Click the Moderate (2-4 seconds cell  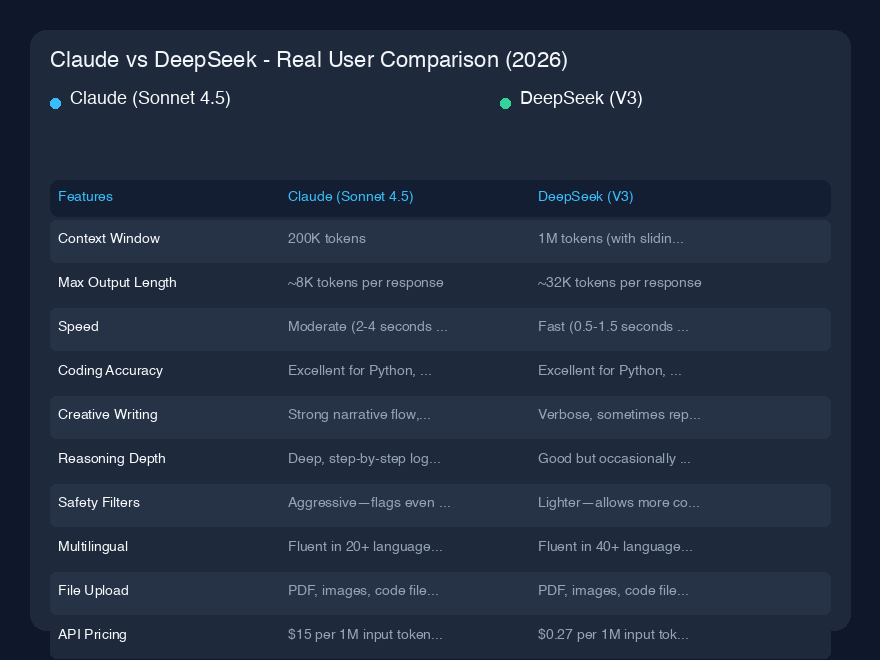tap(368, 327)
